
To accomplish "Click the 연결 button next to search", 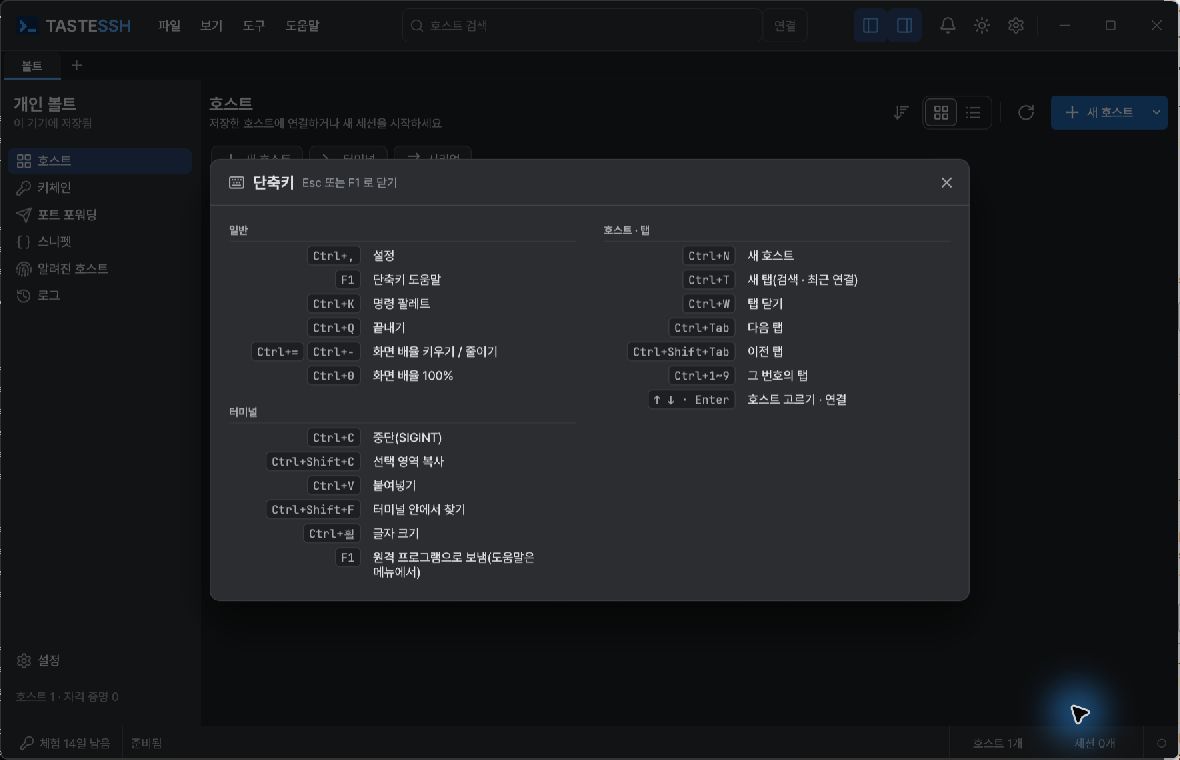I will coord(785,26).
